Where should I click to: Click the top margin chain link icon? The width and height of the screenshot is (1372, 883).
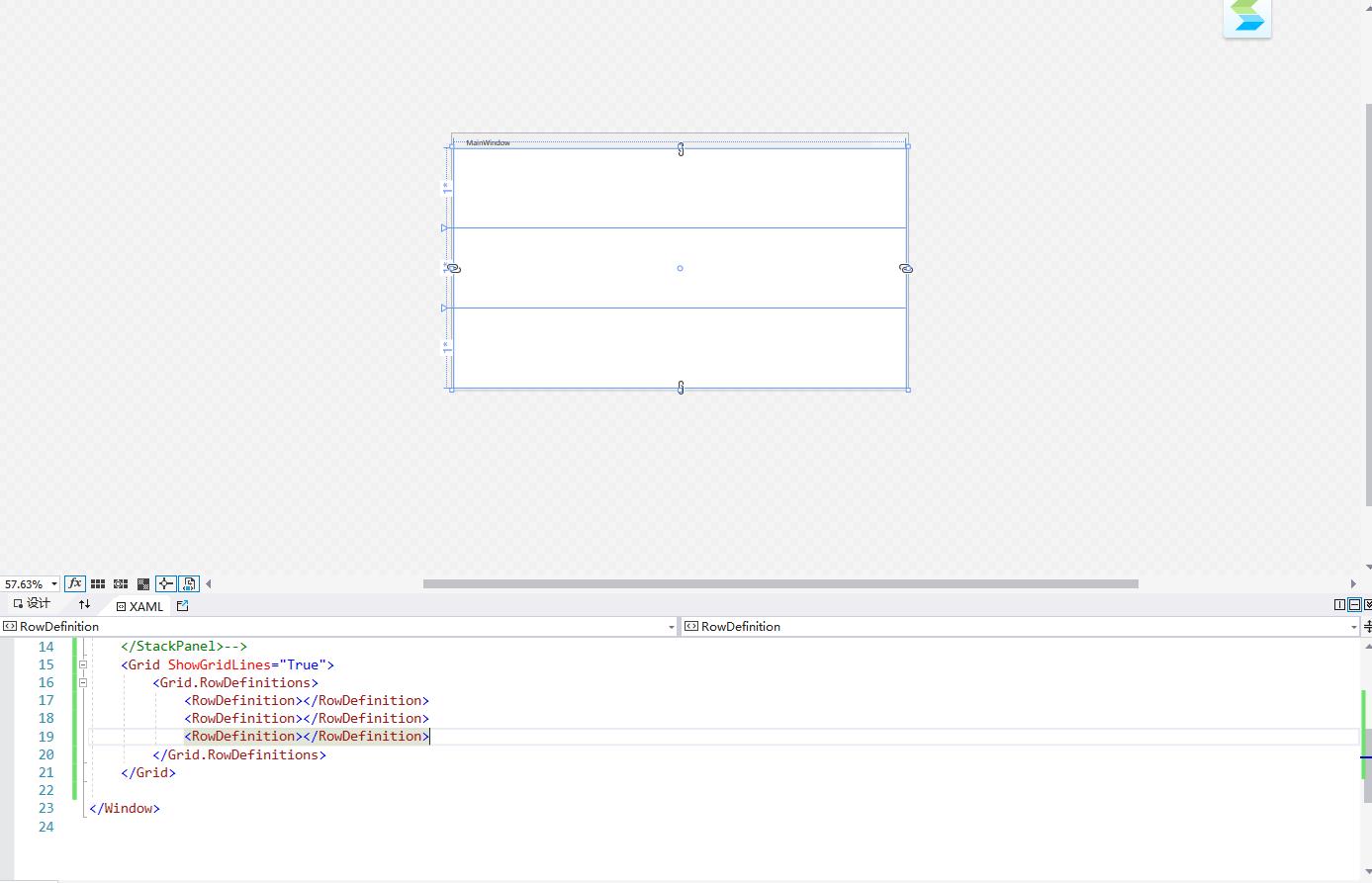coord(681,149)
